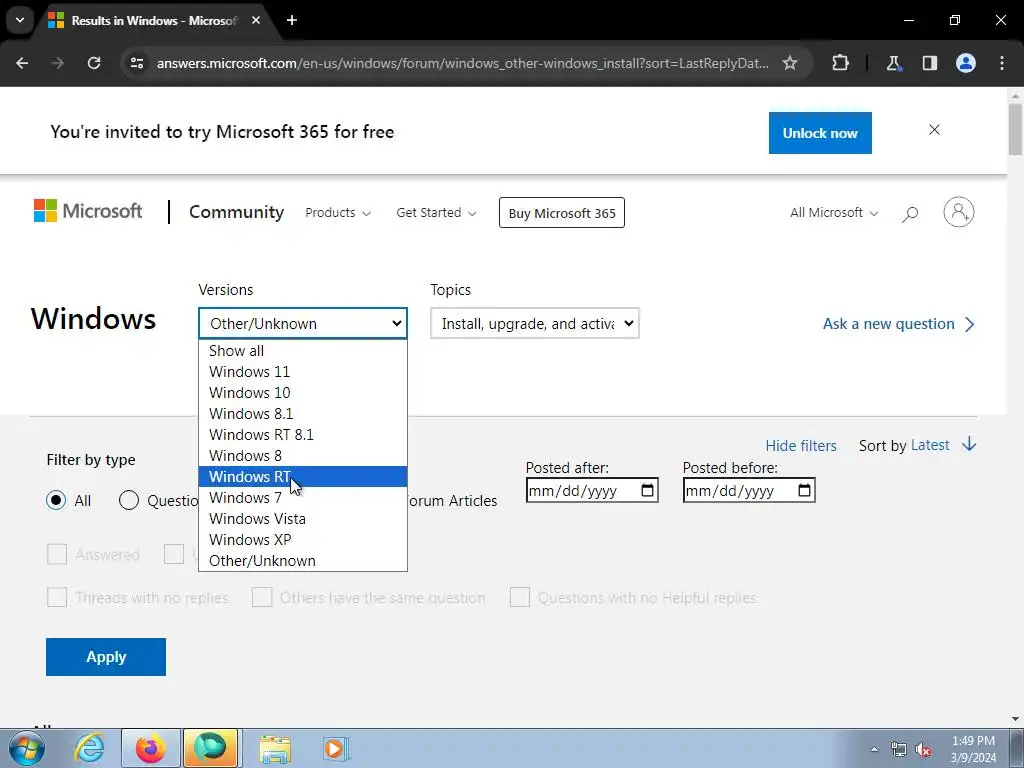Reload the current page
This screenshot has width=1024, height=768.
coord(94,63)
